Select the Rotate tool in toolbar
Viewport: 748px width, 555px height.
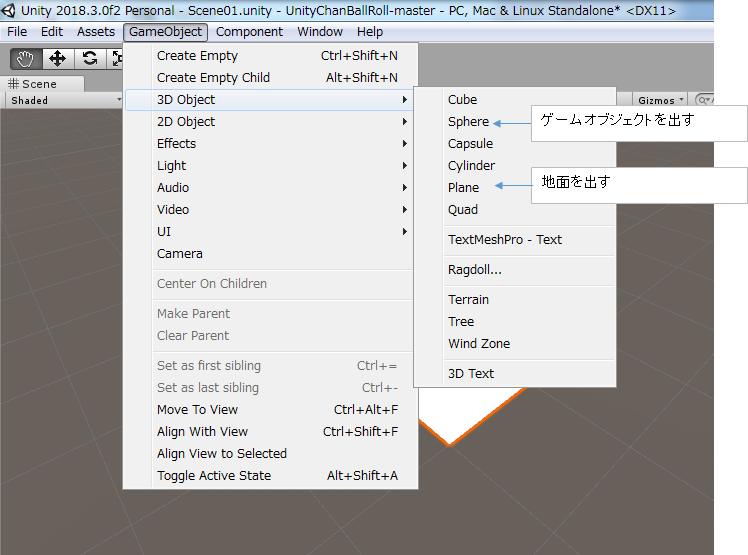pos(90,59)
